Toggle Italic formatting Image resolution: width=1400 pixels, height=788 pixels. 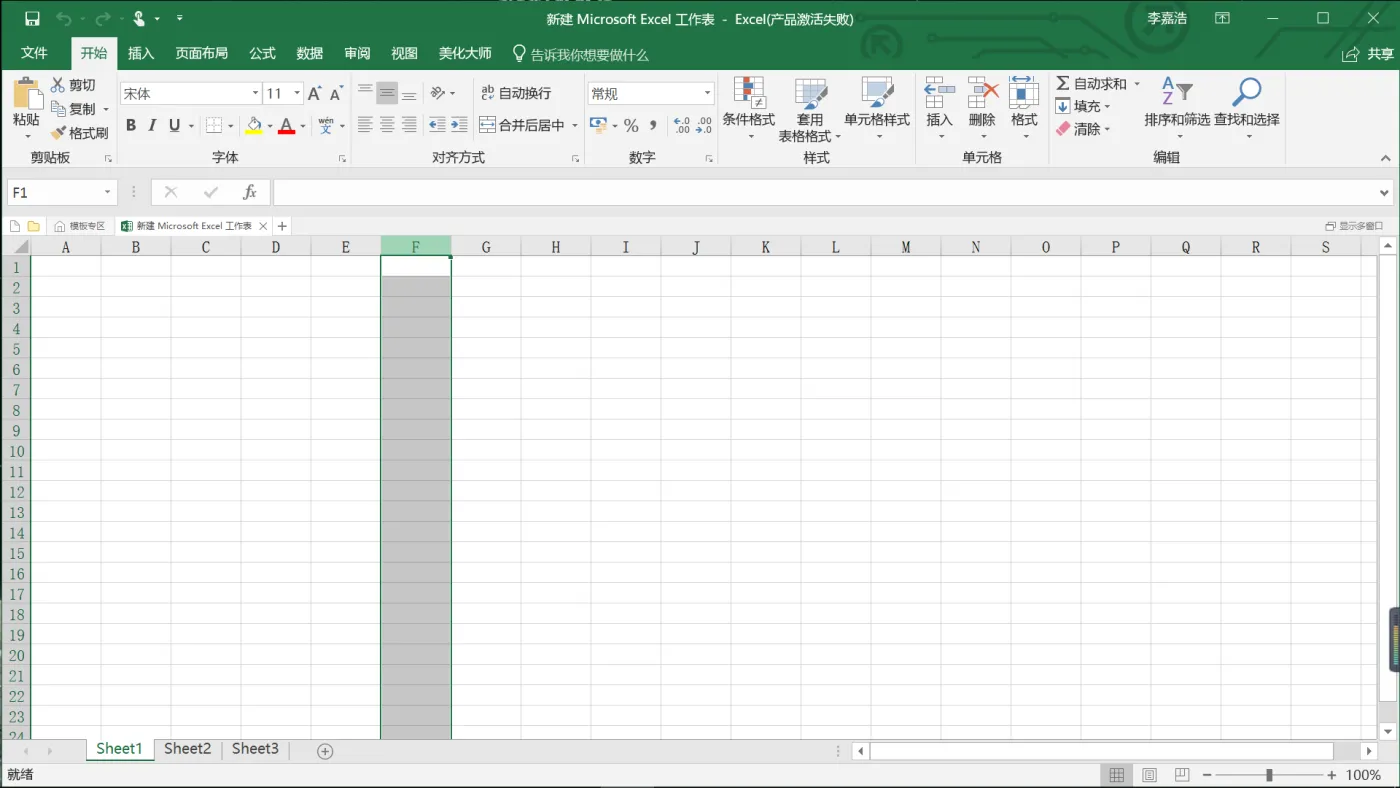pyautogui.click(x=152, y=125)
